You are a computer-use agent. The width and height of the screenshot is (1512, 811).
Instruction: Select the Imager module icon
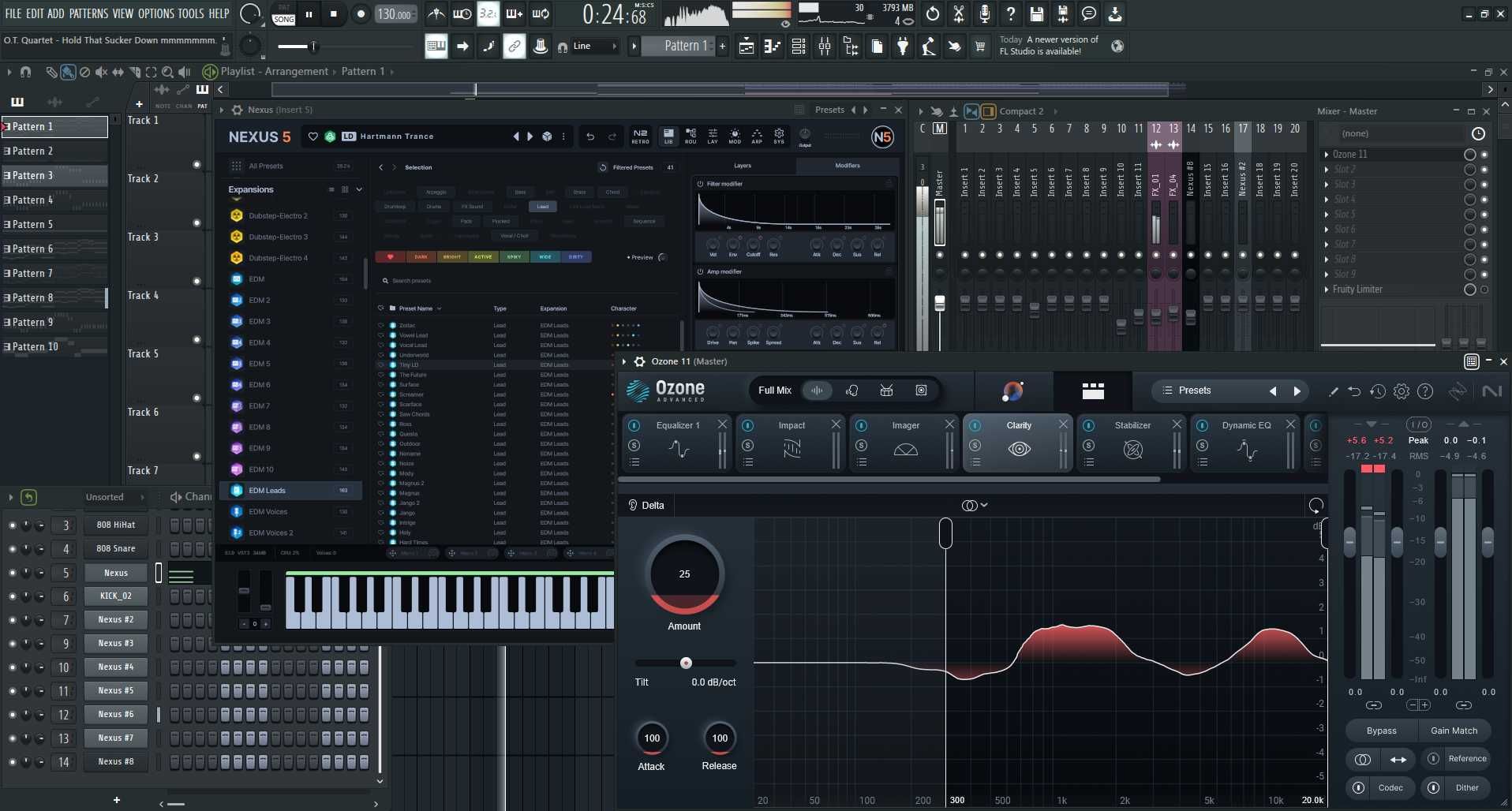click(x=905, y=450)
